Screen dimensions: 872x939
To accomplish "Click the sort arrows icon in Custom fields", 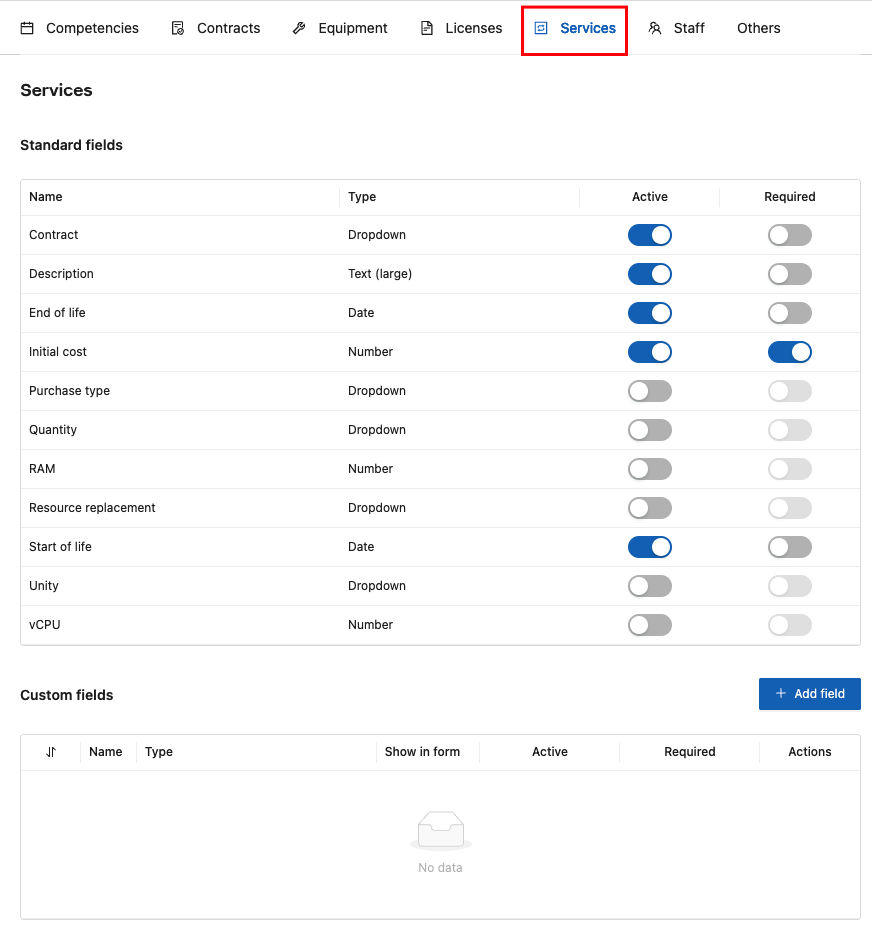I will [x=51, y=752].
